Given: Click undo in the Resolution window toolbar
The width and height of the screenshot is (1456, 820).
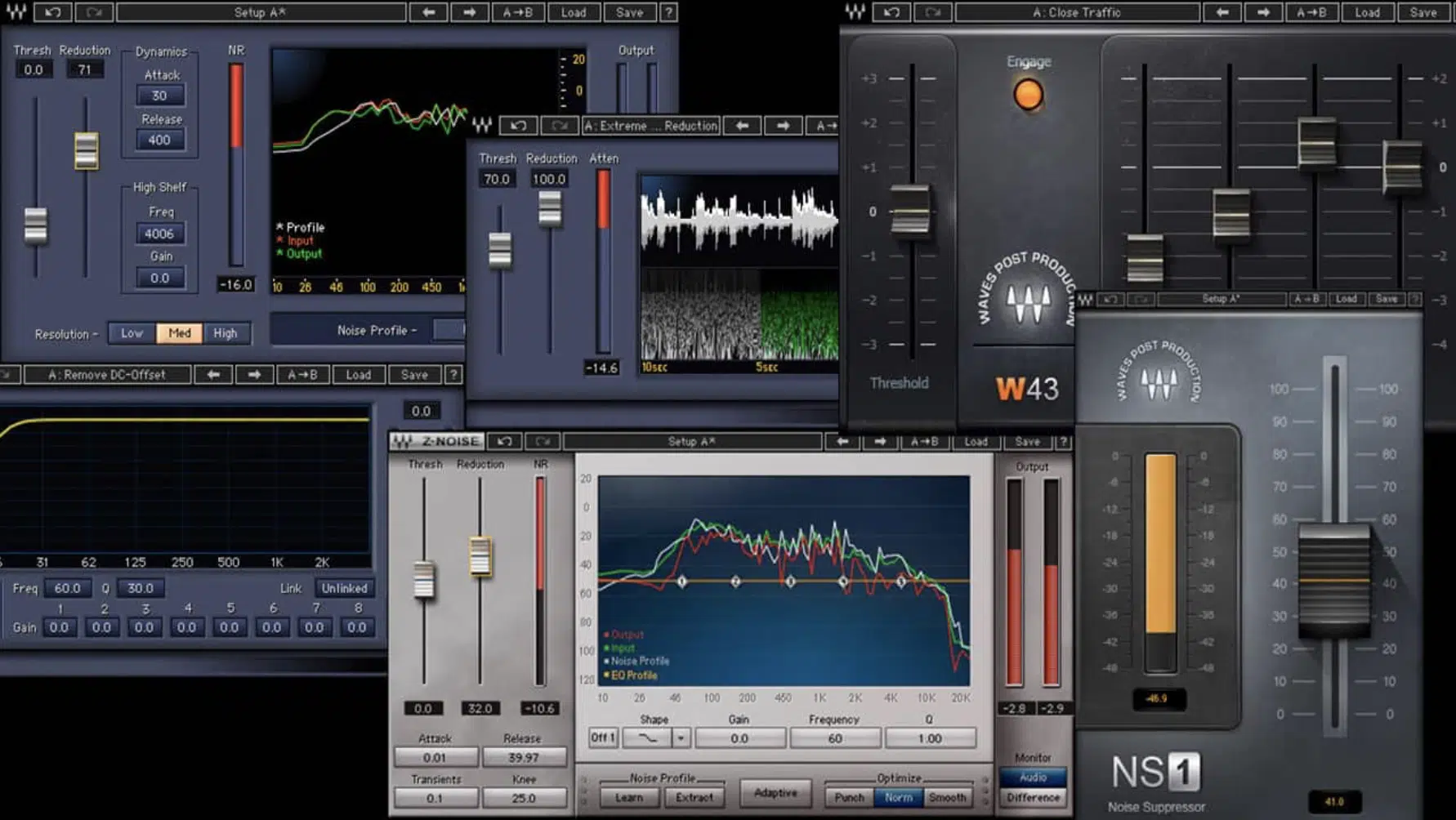Looking at the screenshot, I should tap(53, 12).
